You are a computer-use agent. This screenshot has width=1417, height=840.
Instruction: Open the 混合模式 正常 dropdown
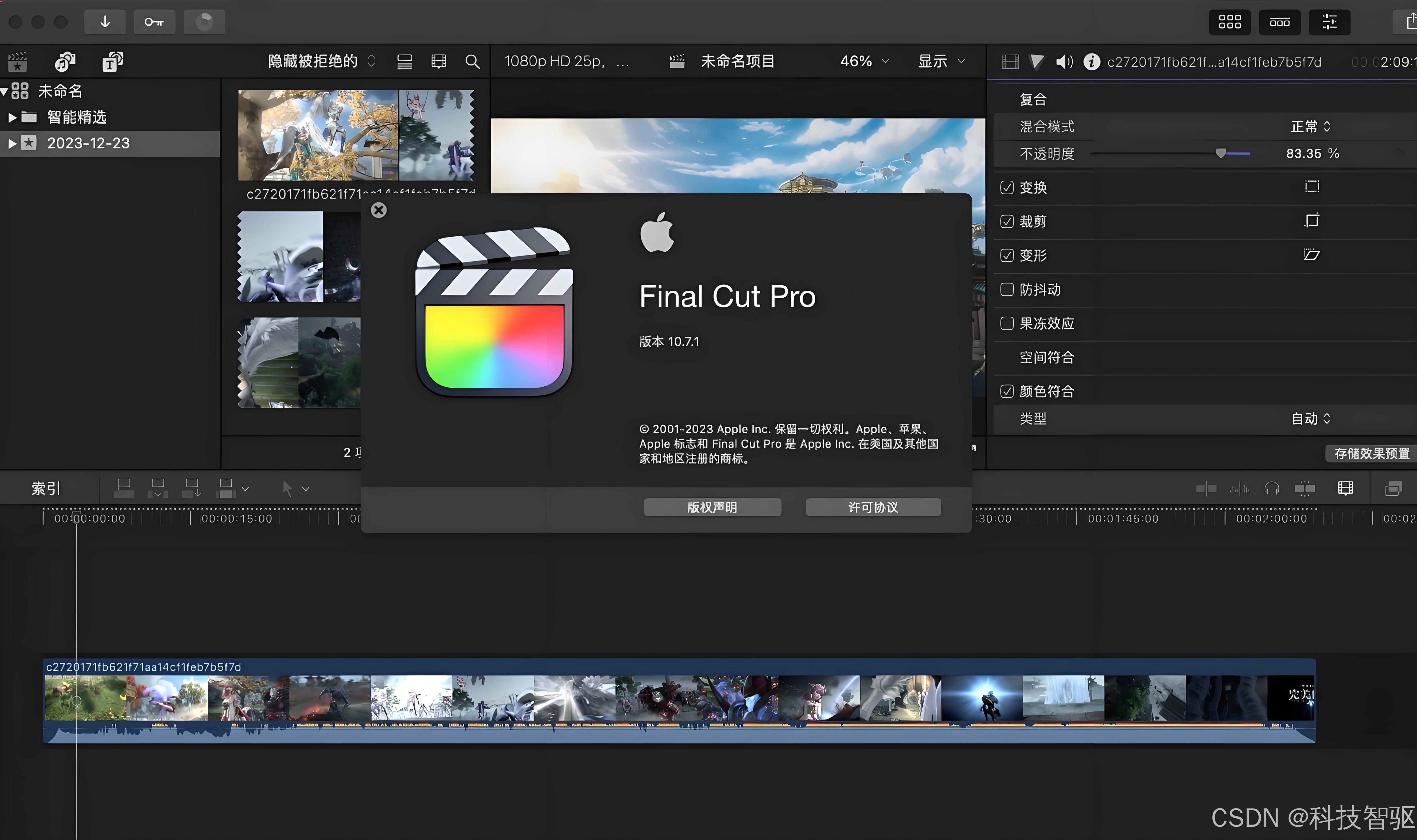(1310, 126)
